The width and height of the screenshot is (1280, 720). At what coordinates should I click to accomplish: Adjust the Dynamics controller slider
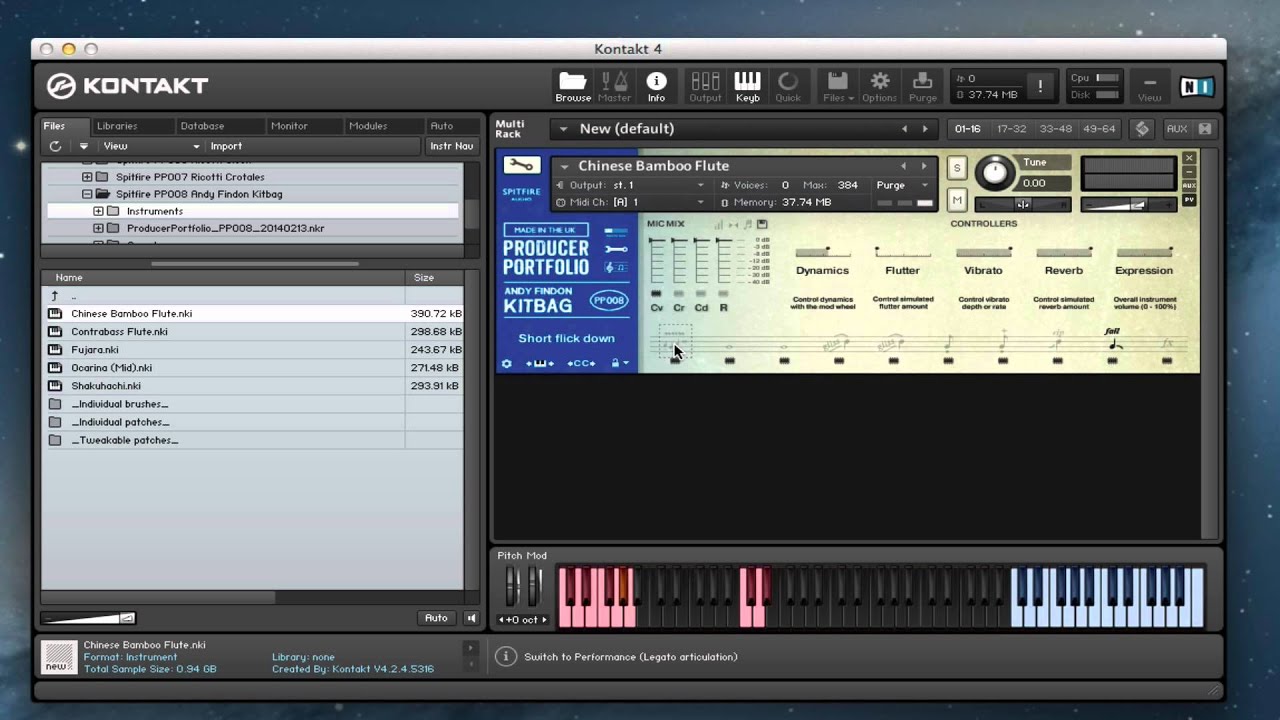(822, 251)
